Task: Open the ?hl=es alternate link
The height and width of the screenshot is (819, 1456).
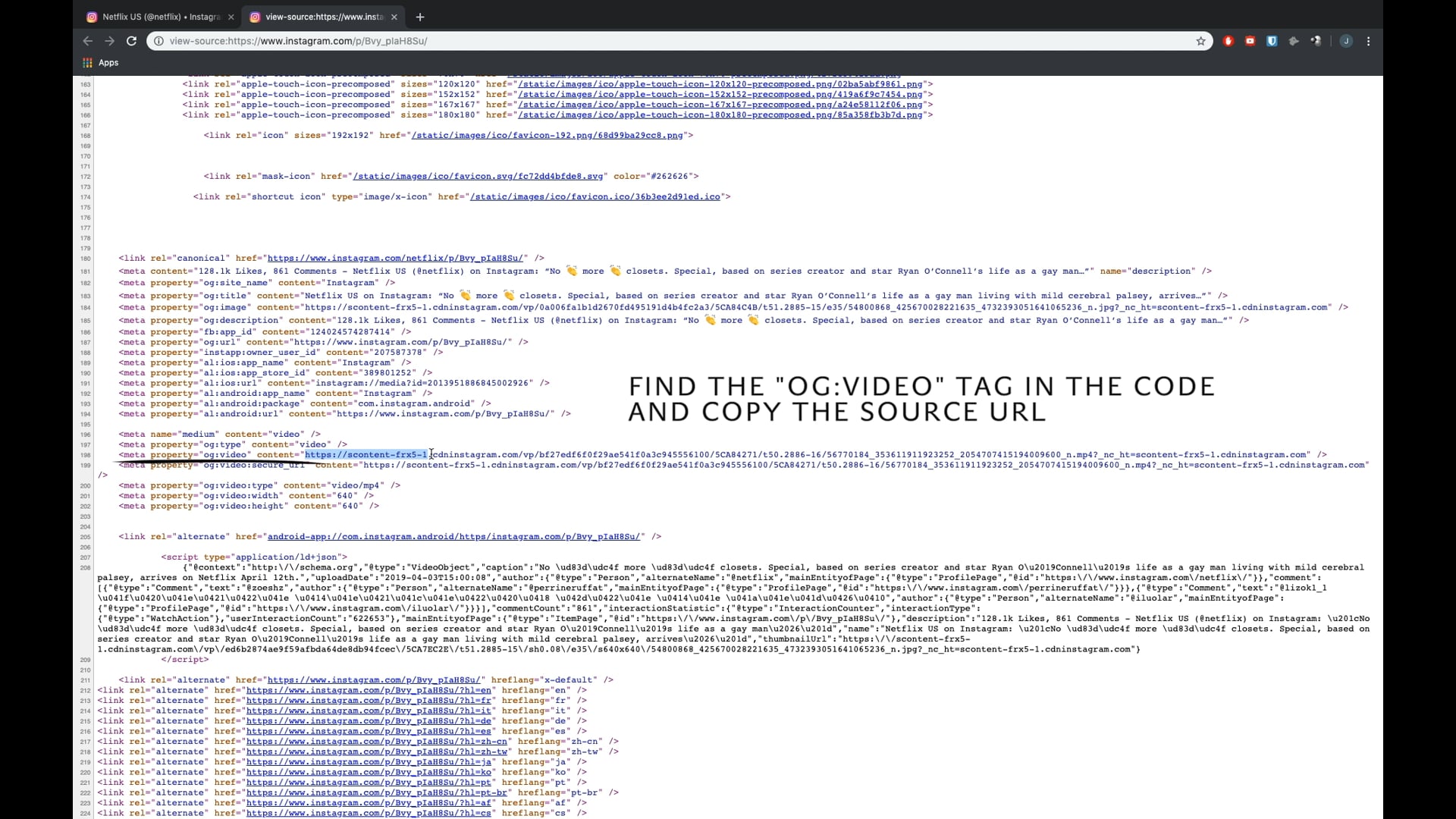Action: coord(370,732)
